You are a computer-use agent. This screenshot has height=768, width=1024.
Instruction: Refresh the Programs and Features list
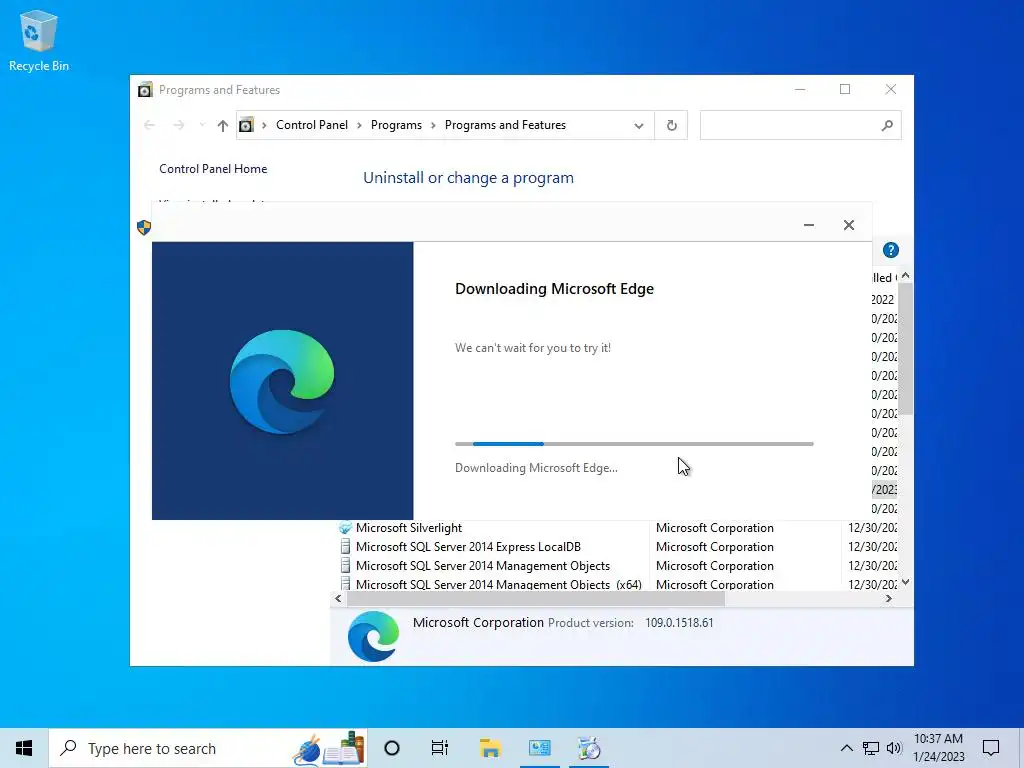(671, 125)
